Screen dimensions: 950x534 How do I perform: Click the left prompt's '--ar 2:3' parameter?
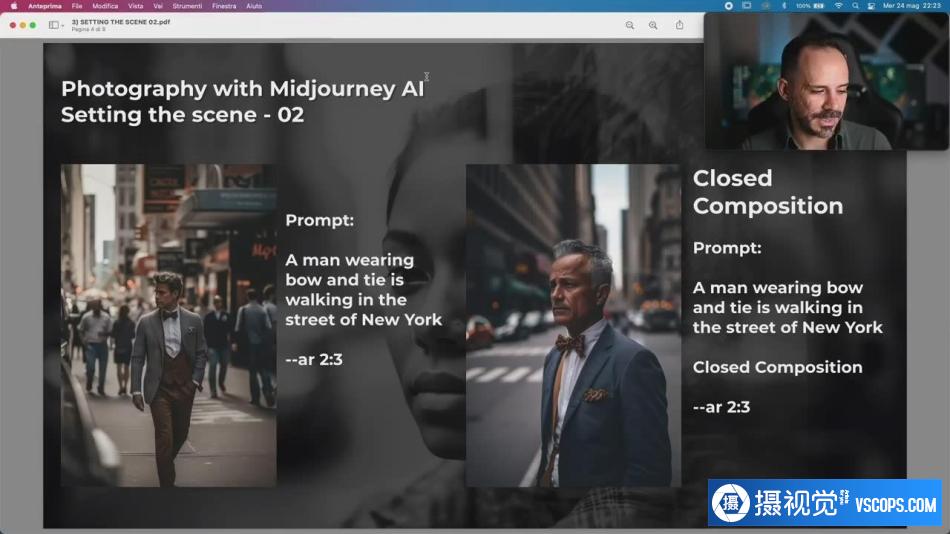coord(314,359)
